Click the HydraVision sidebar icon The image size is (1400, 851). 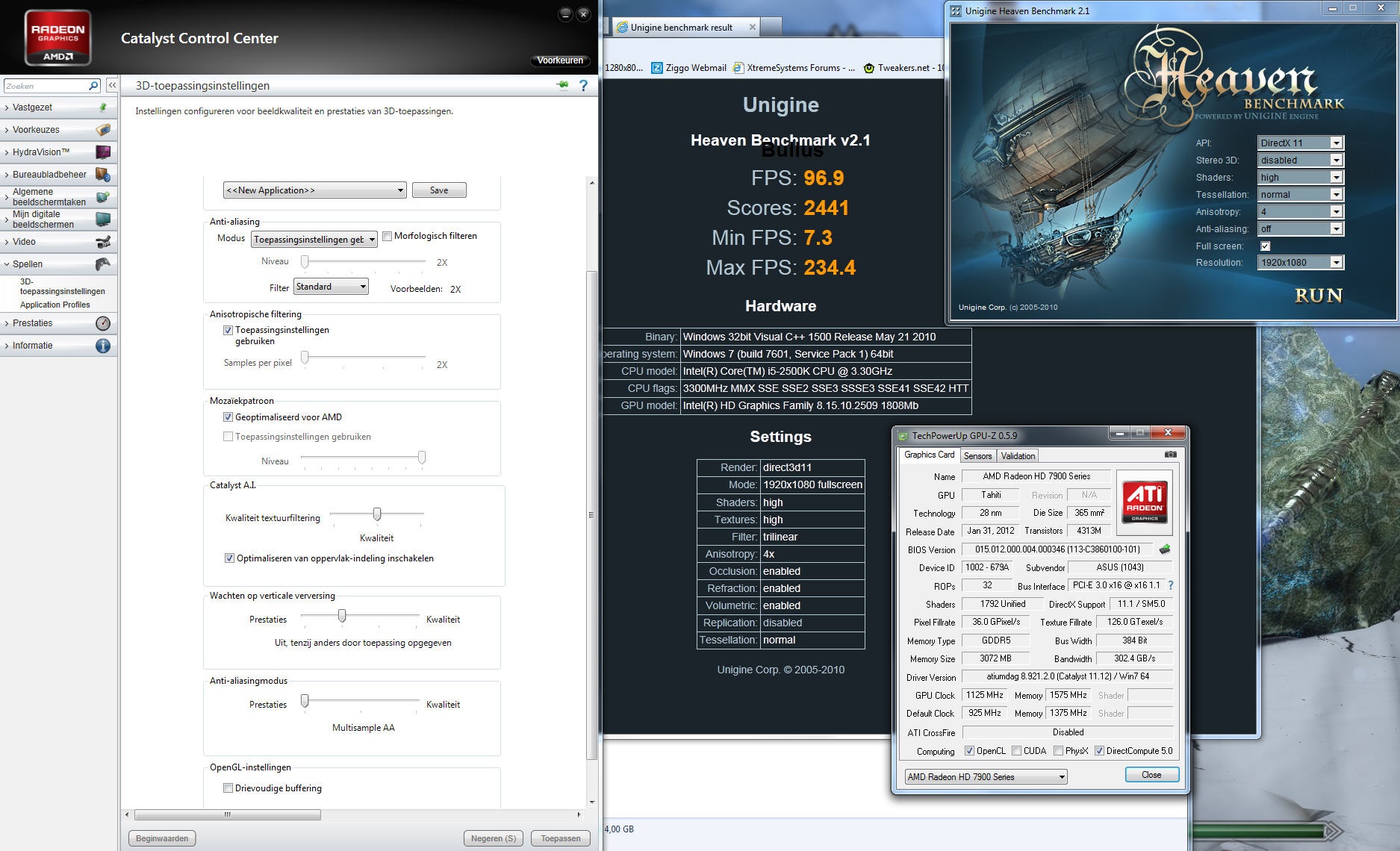(x=103, y=152)
